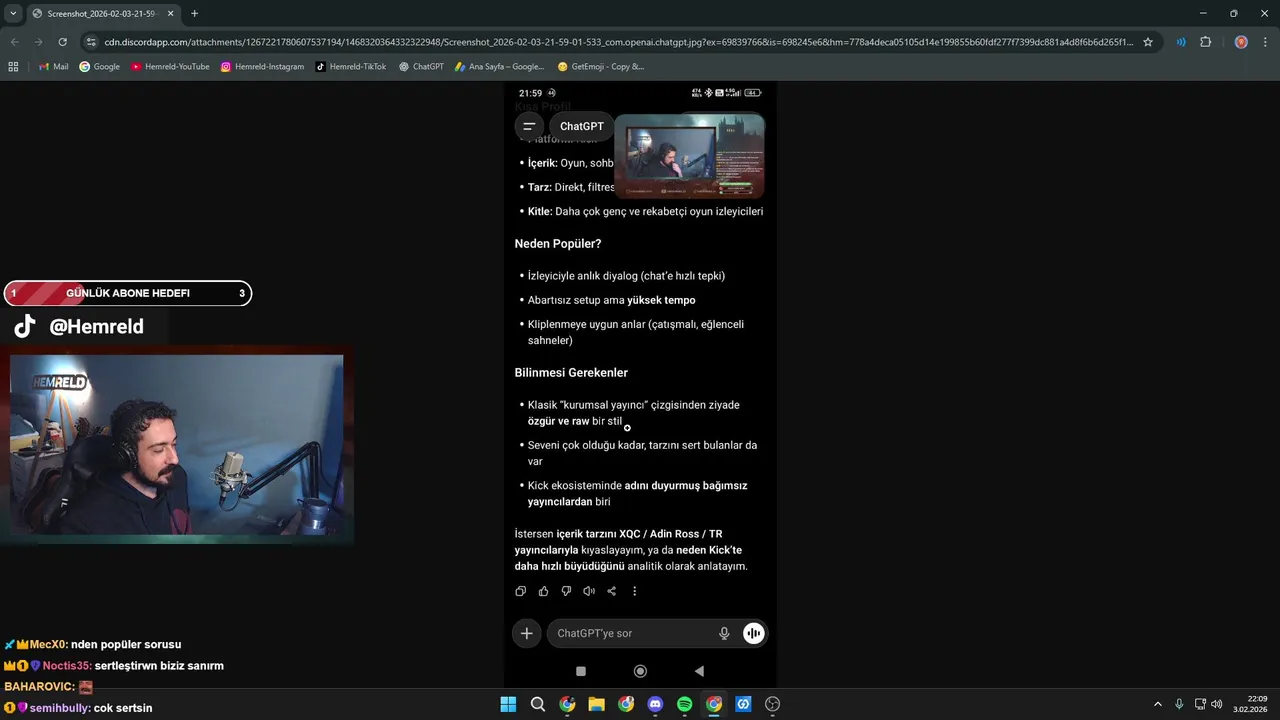Image resolution: width=1280 pixels, height=720 pixels.
Task: Start dictation with the microphone in message box
Action: pyautogui.click(x=724, y=633)
